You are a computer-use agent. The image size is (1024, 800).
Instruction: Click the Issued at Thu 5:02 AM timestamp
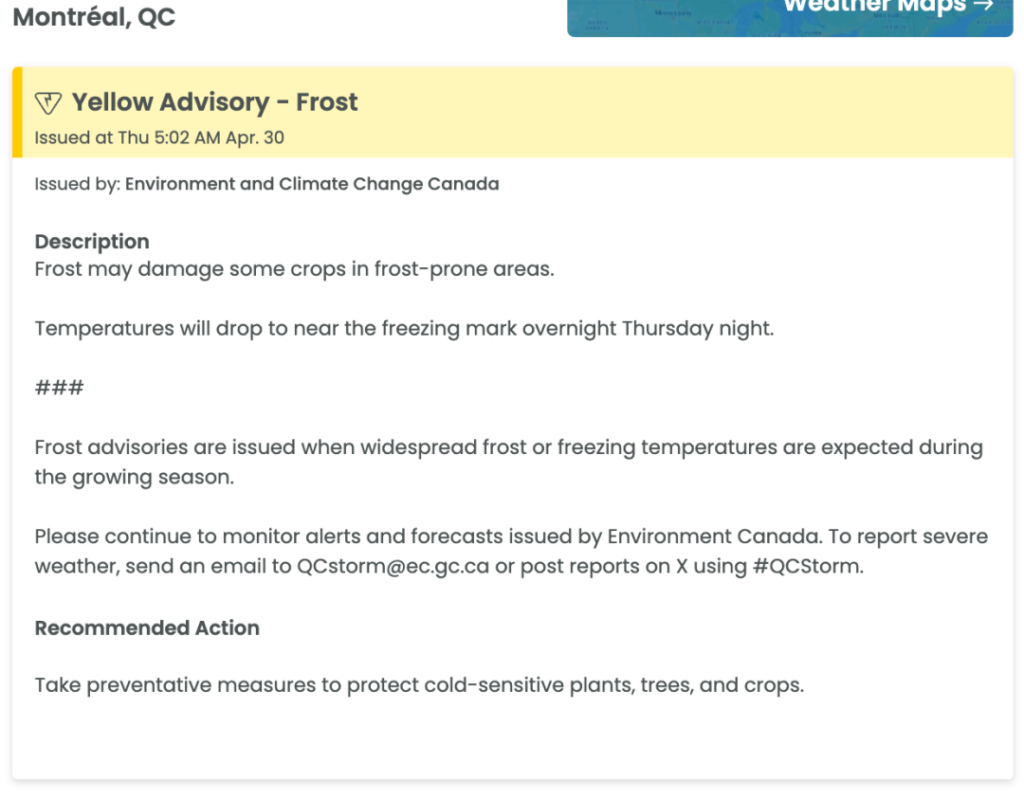tap(159, 138)
